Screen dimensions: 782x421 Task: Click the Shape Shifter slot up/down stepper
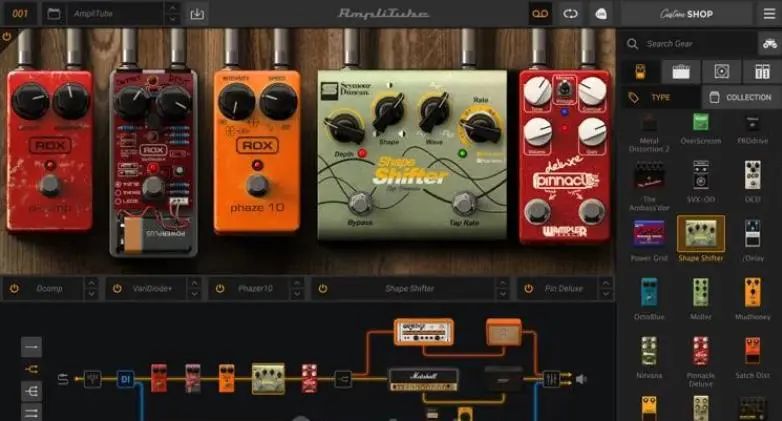pyautogui.click(x=502, y=288)
